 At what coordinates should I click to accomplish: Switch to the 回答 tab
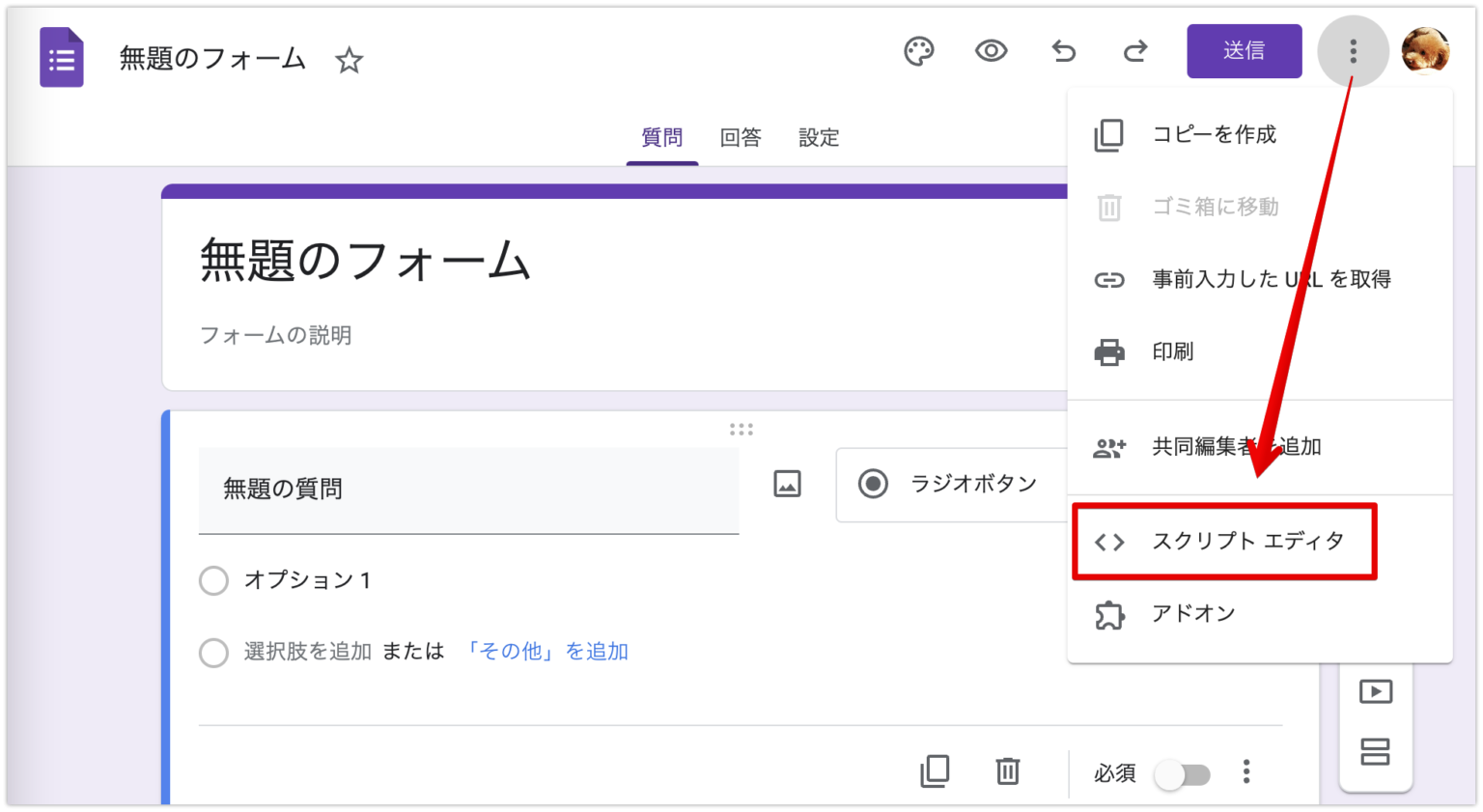[740, 137]
